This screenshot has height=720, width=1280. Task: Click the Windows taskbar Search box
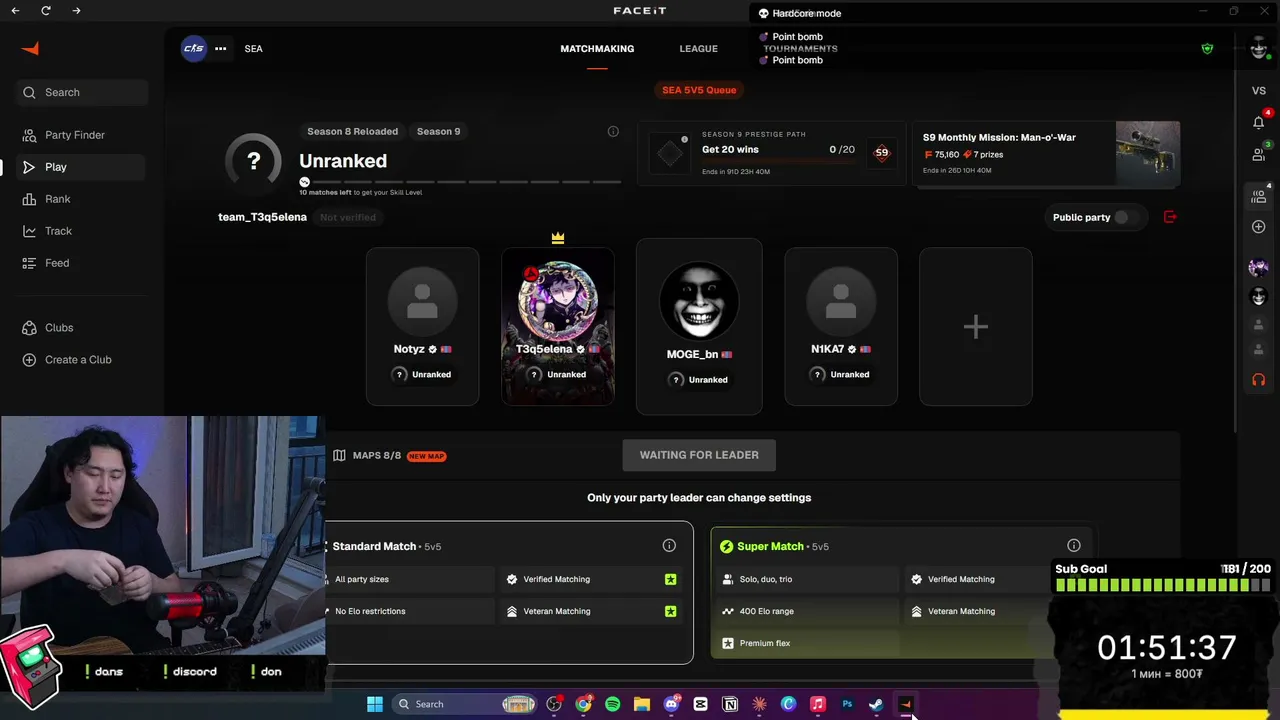(x=465, y=704)
